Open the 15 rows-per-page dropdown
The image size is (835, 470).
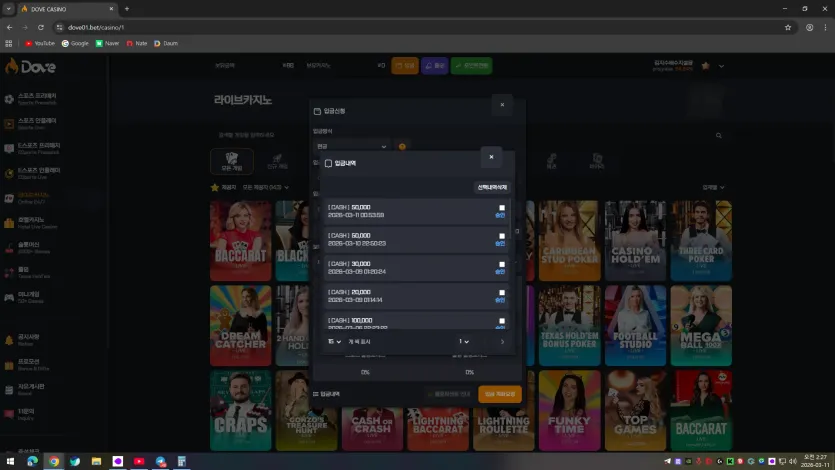click(334, 342)
